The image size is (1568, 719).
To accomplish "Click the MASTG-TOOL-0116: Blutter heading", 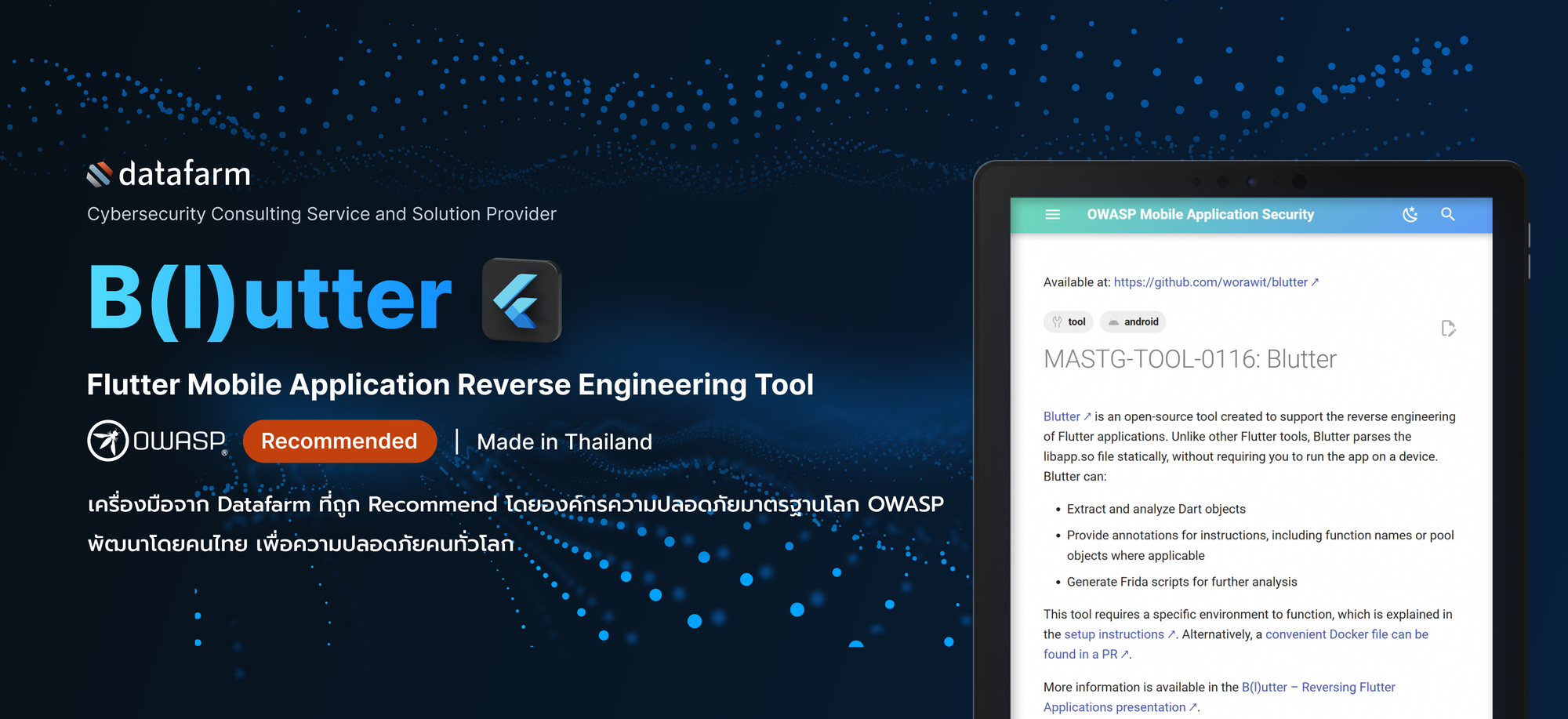I will pos(1190,359).
